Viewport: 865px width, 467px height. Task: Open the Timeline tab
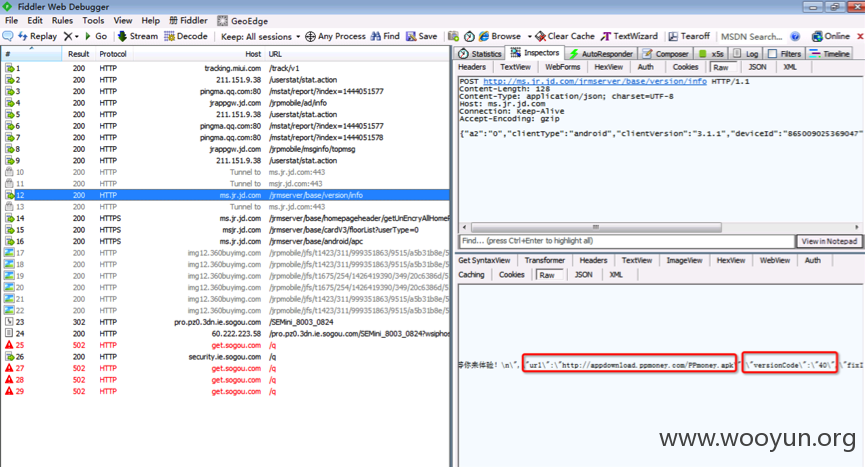(830, 53)
